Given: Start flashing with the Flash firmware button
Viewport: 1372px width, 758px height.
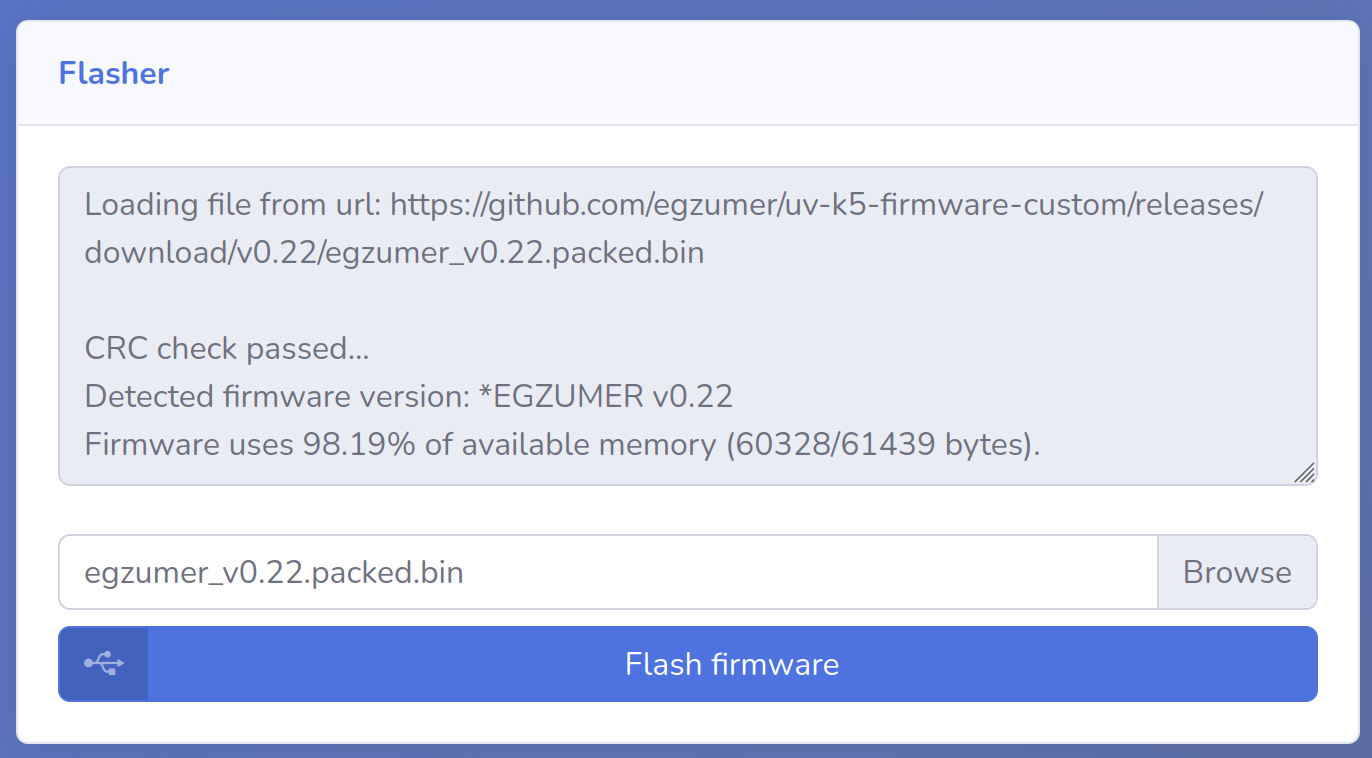Looking at the screenshot, I should click(732, 664).
